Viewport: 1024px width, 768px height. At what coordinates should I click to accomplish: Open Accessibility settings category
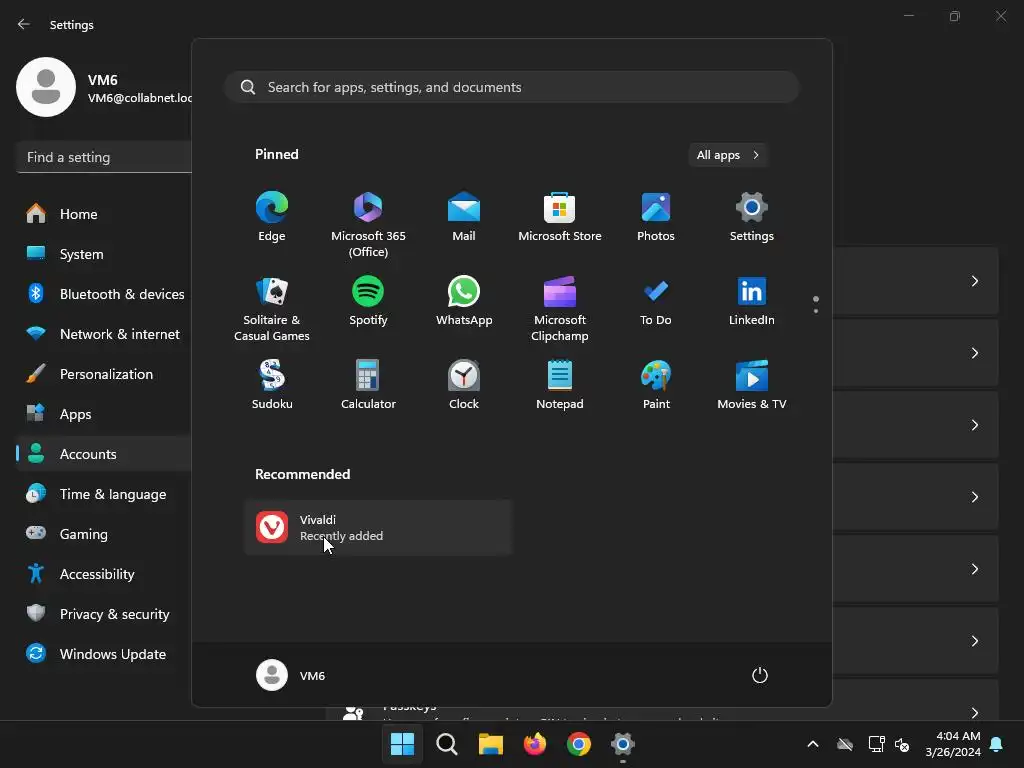point(104,574)
